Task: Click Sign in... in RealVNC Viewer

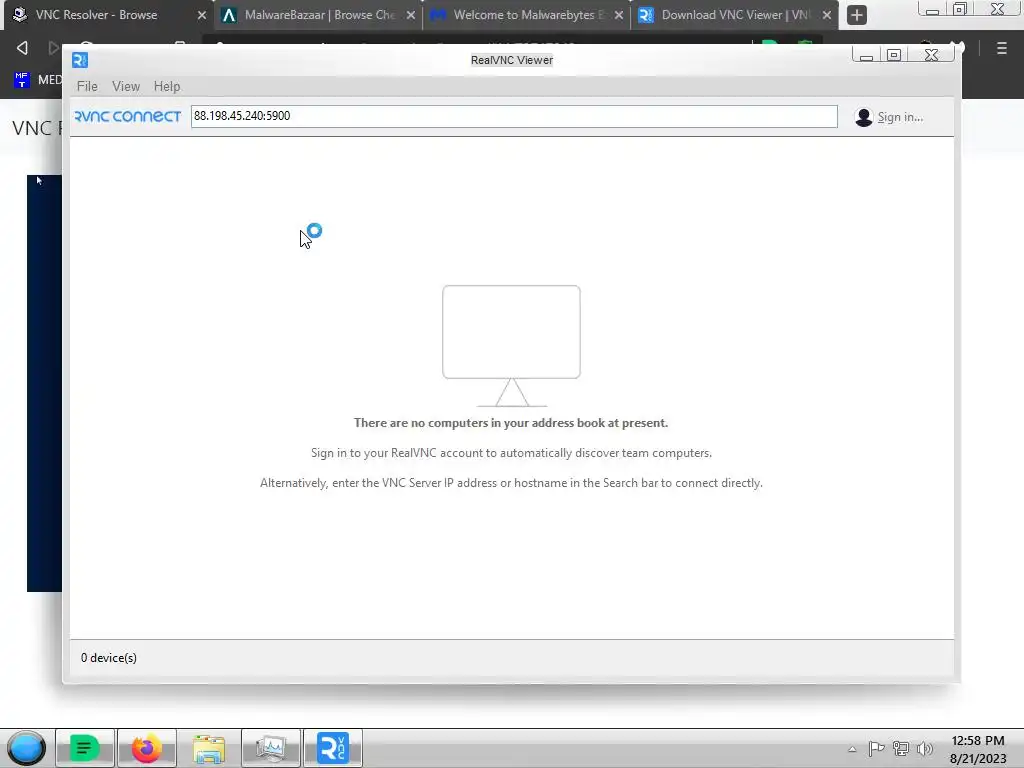Action: (x=900, y=117)
